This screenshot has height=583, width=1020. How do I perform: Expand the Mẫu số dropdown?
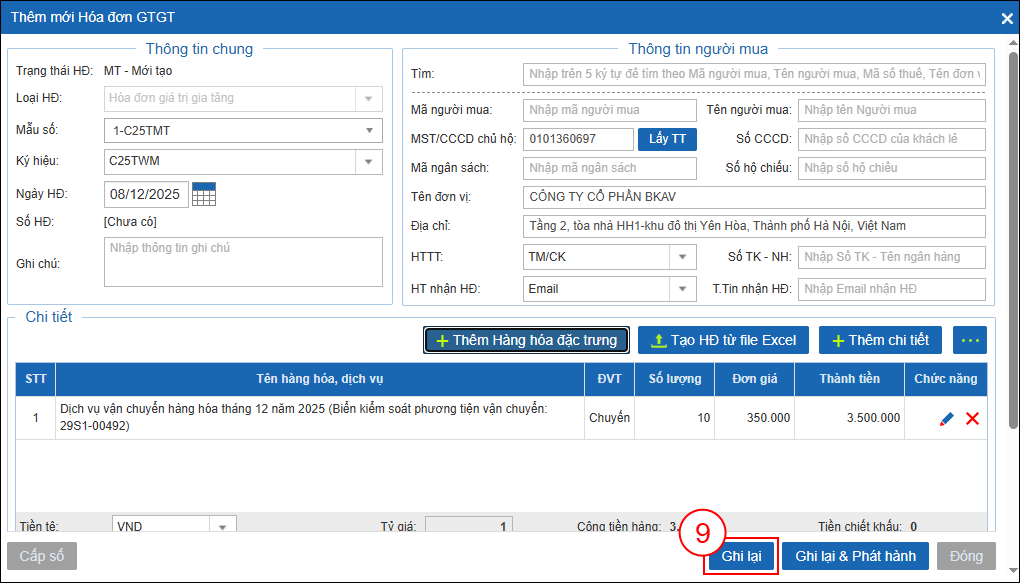point(370,130)
